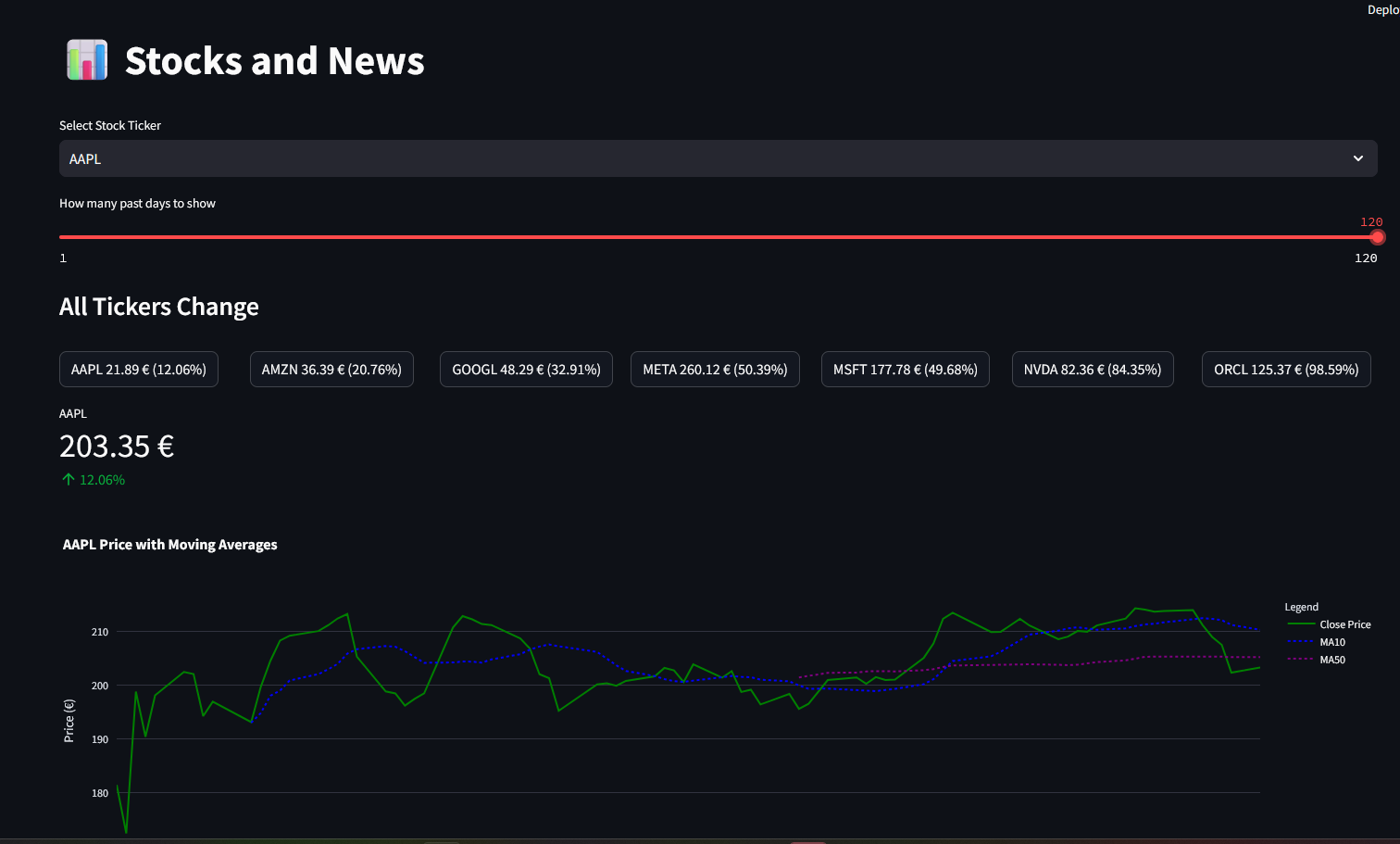This screenshot has height=844, width=1400.
Task: Click the bar chart emoji icon in title
Action: (87, 60)
